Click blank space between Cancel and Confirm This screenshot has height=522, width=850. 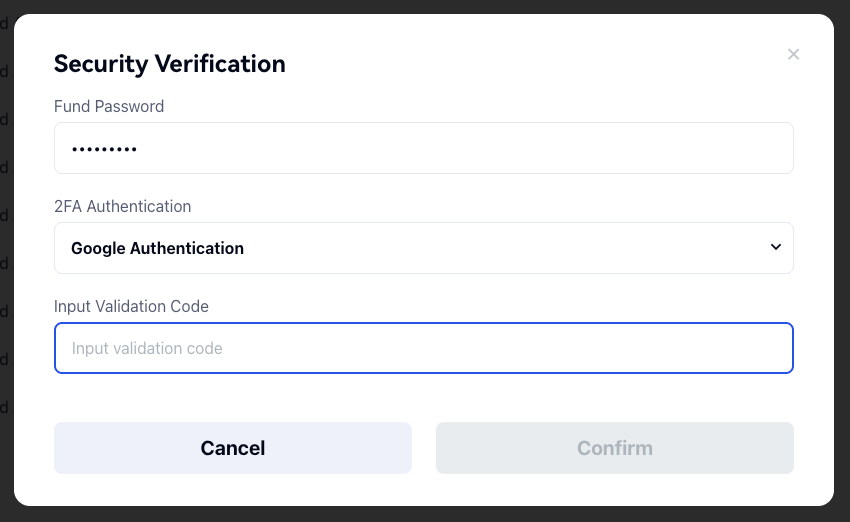424,448
